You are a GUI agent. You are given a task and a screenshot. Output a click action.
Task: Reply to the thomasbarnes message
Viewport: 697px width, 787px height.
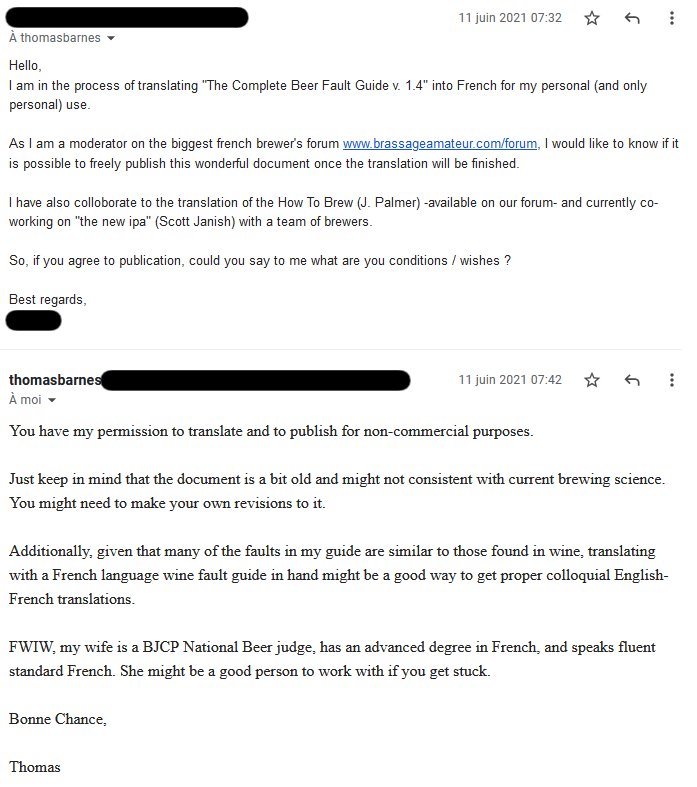tap(632, 380)
